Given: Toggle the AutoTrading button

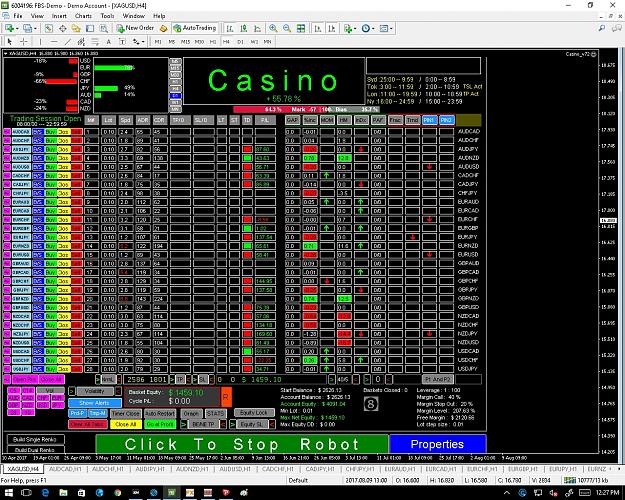Looking at the screenshot, I should click(195, 28).
